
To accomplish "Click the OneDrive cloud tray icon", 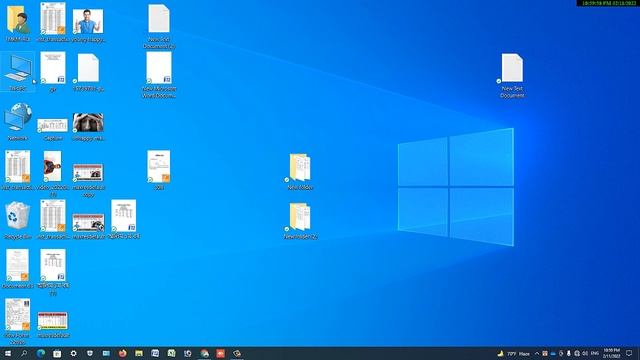I will pyautogui.click(x=553, y=353).
